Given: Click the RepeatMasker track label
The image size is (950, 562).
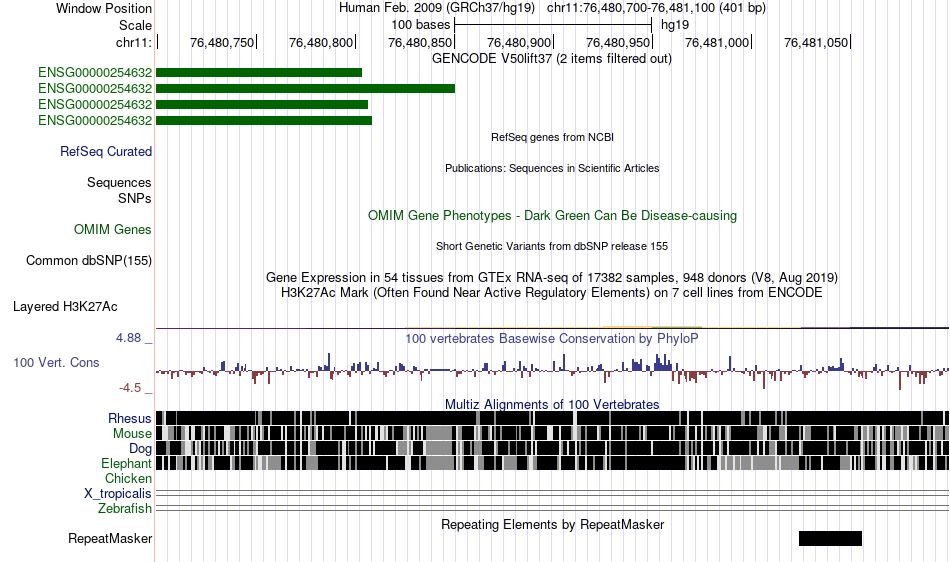Looking at the screenshot, I should click(110, 538).
